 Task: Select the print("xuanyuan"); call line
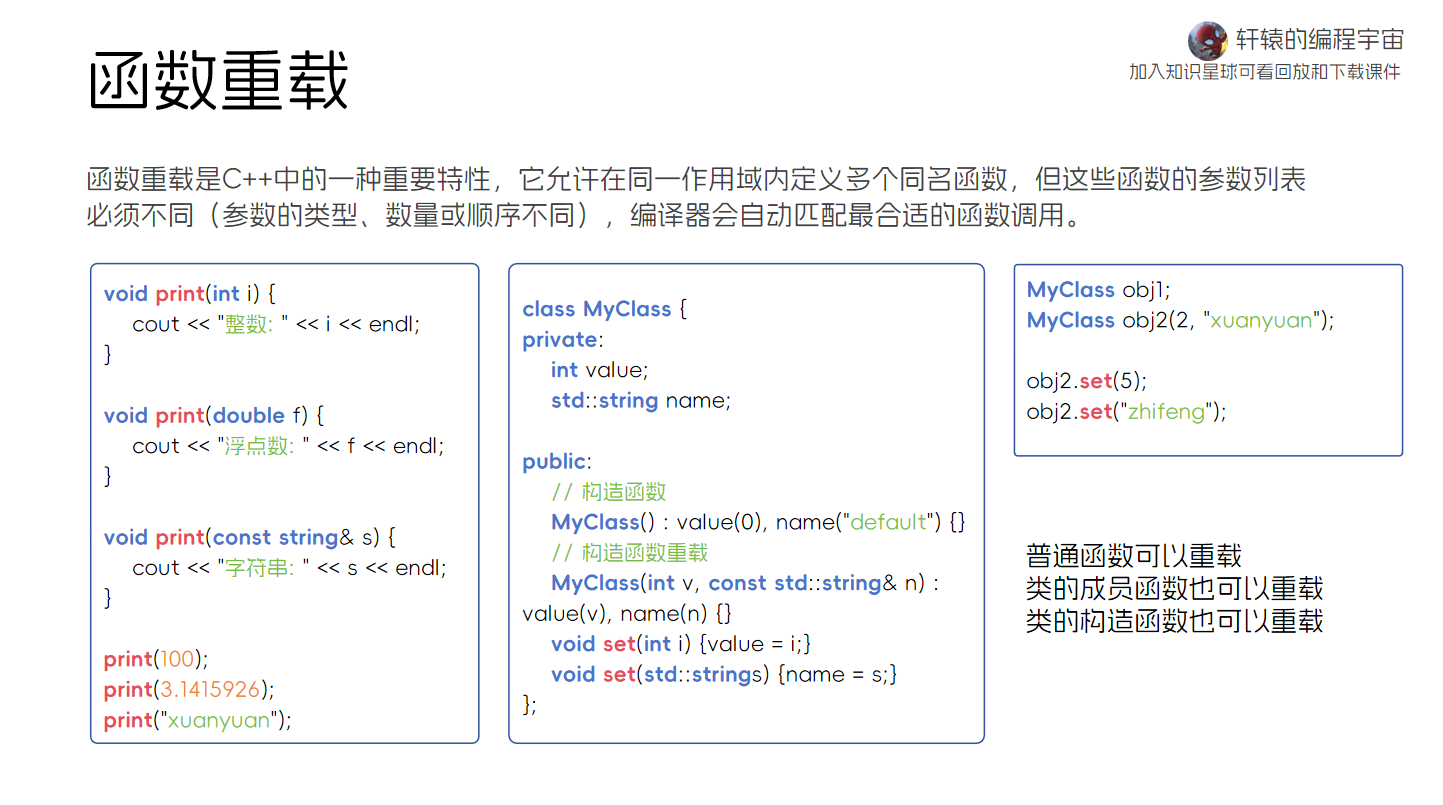coord(197,721)
